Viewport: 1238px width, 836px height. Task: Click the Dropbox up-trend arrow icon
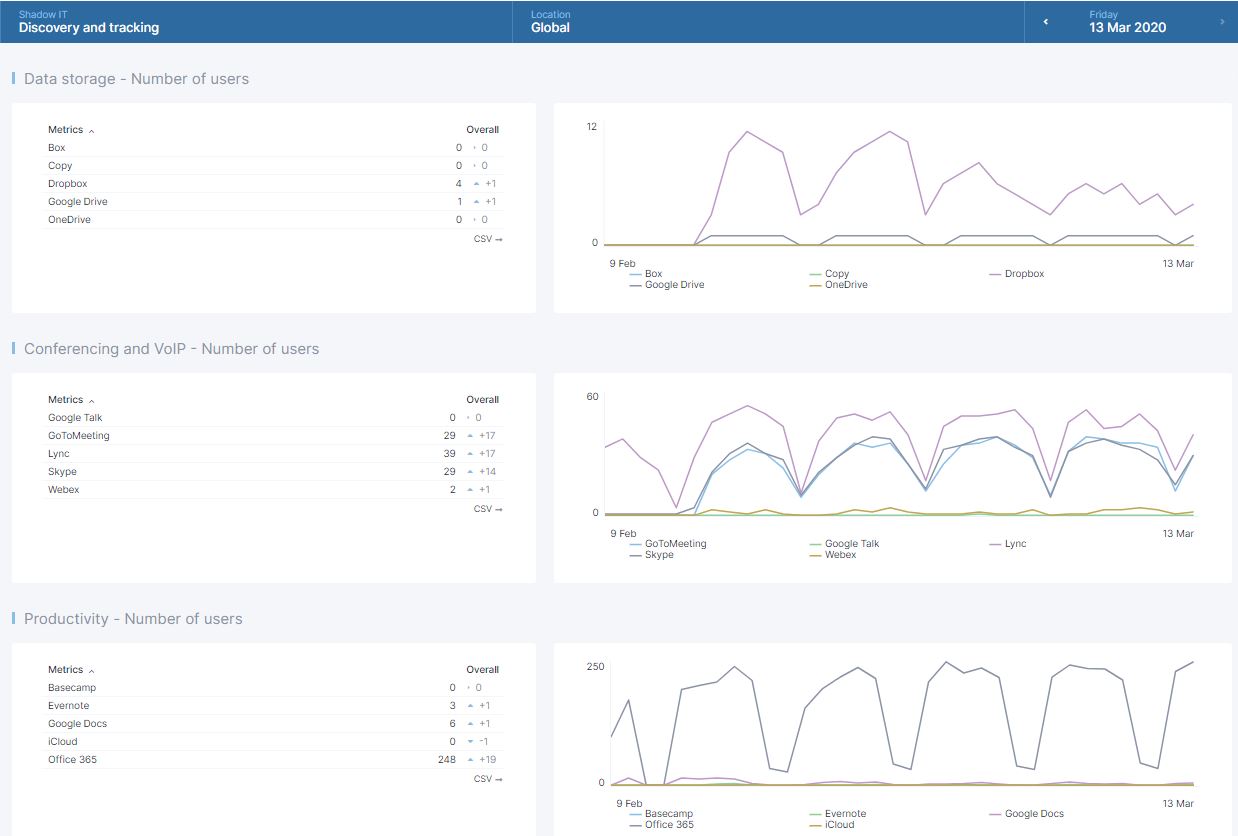point(477,184)
